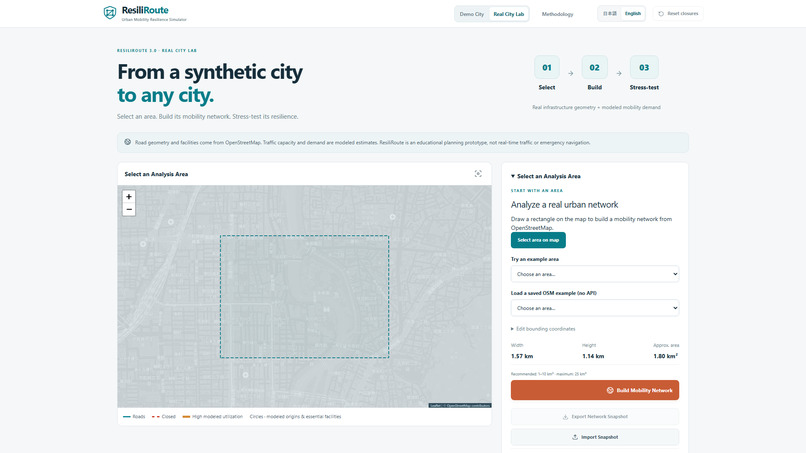Open the Try an example area dropdown
This screenshot has width=806, height=453.
595,274
